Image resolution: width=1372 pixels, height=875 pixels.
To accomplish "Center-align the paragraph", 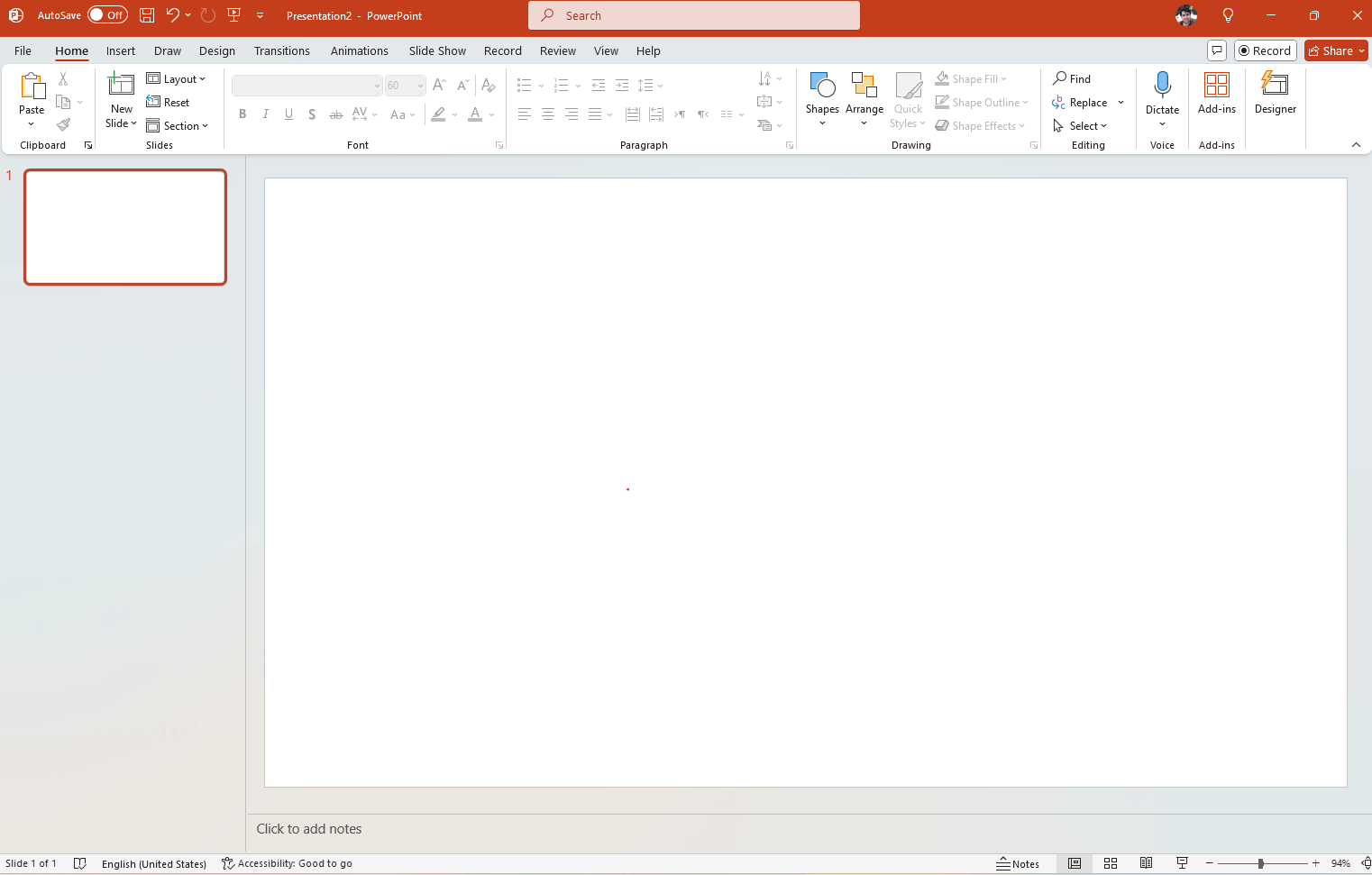I will 548,114.
